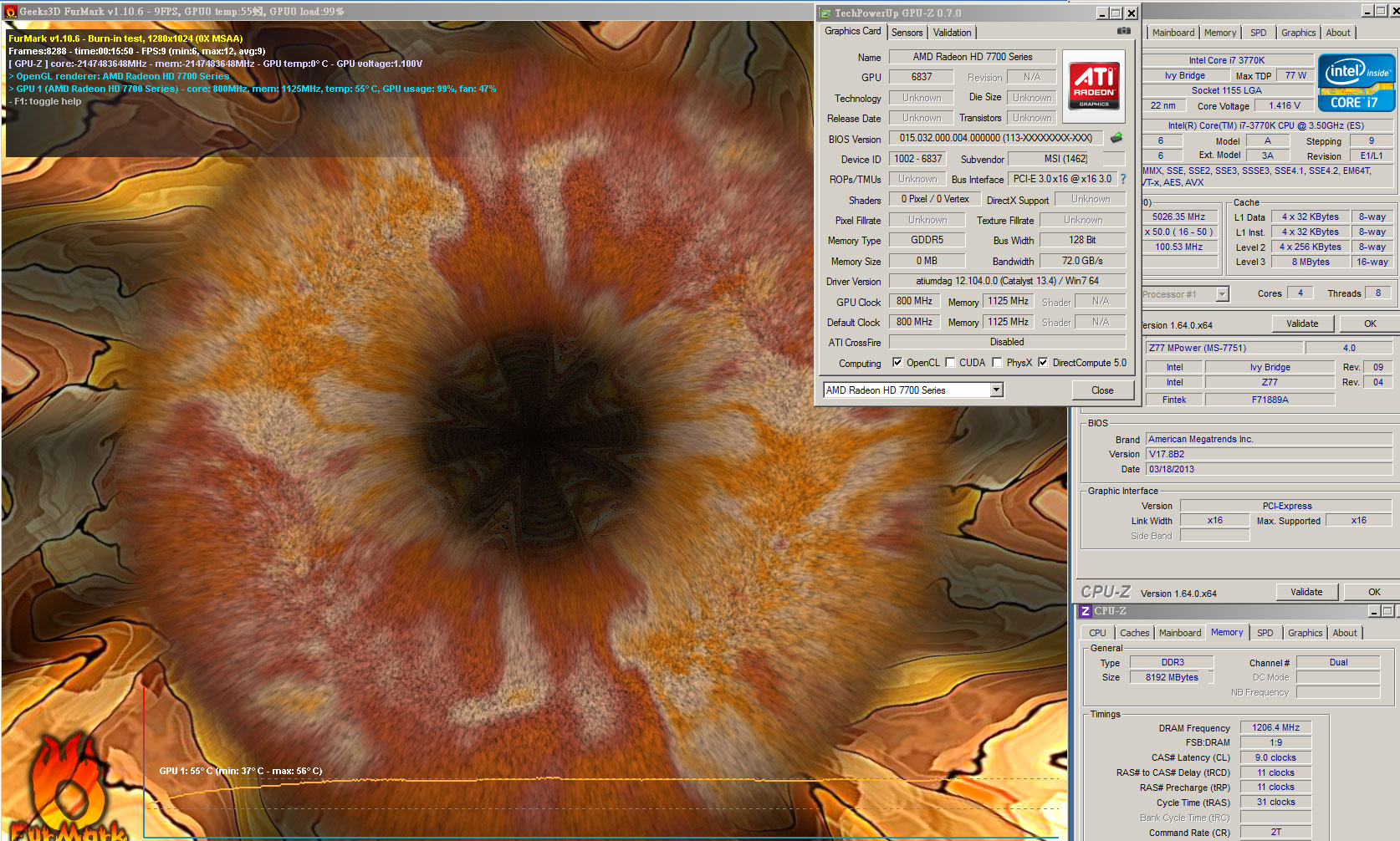Select the Graphics Card tab in GPU-Z
1400x841 pixels.
point(852,31)
